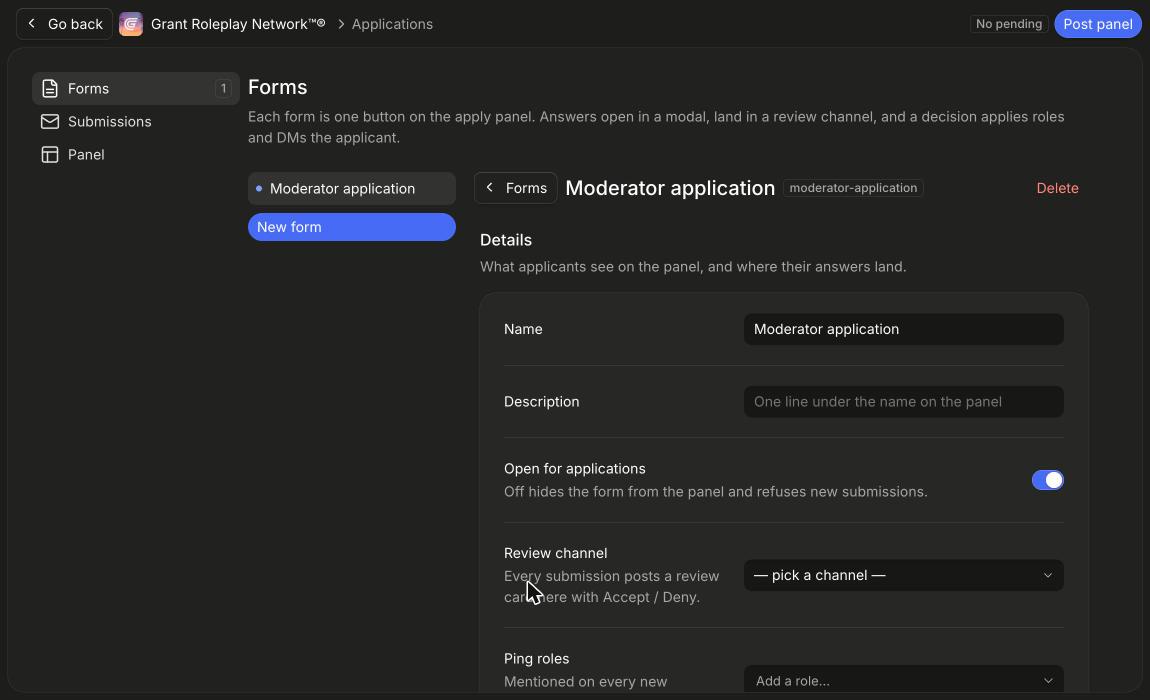Select Moderator application in the forms list
Screen dimensions: 1150x700
351,189
